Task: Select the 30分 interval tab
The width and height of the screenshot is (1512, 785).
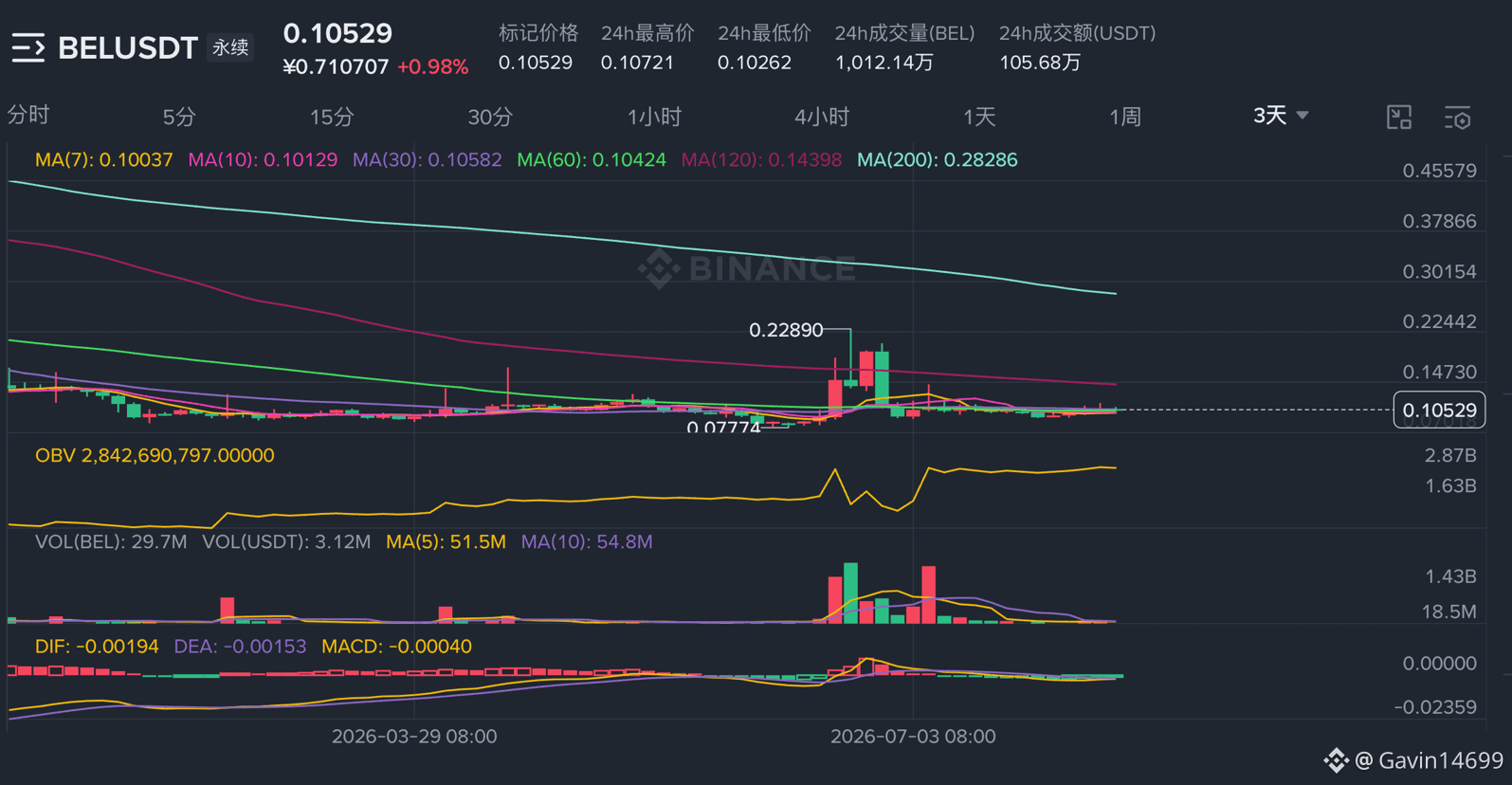Action: point(490,117)
